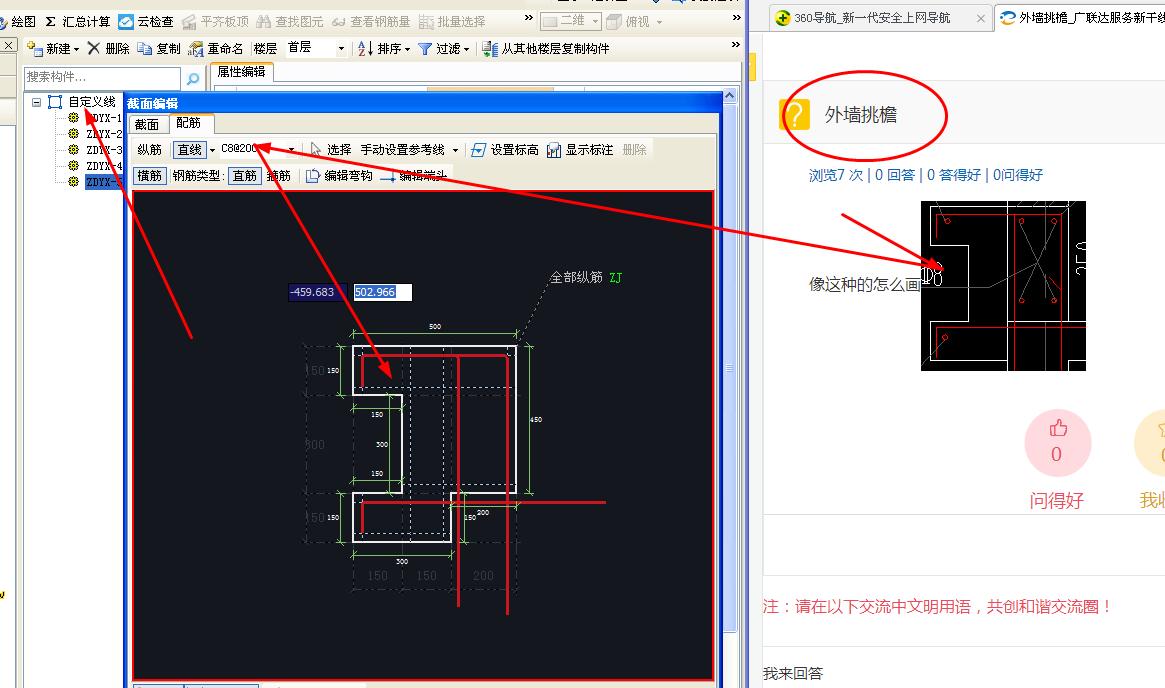Select 直筋 straight rebar type
The height and width of the screenshot is (688, 1165).
click(x=244, y=175)
